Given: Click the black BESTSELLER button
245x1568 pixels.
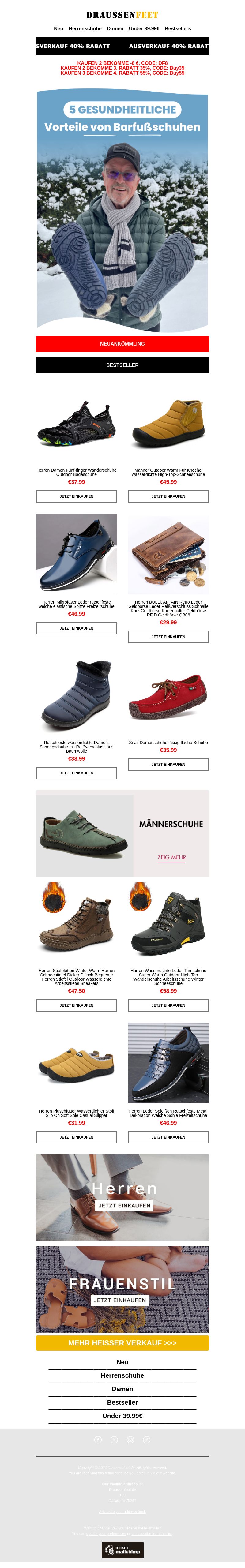Looking at the screenshot, I should click(x=123, y=365).
